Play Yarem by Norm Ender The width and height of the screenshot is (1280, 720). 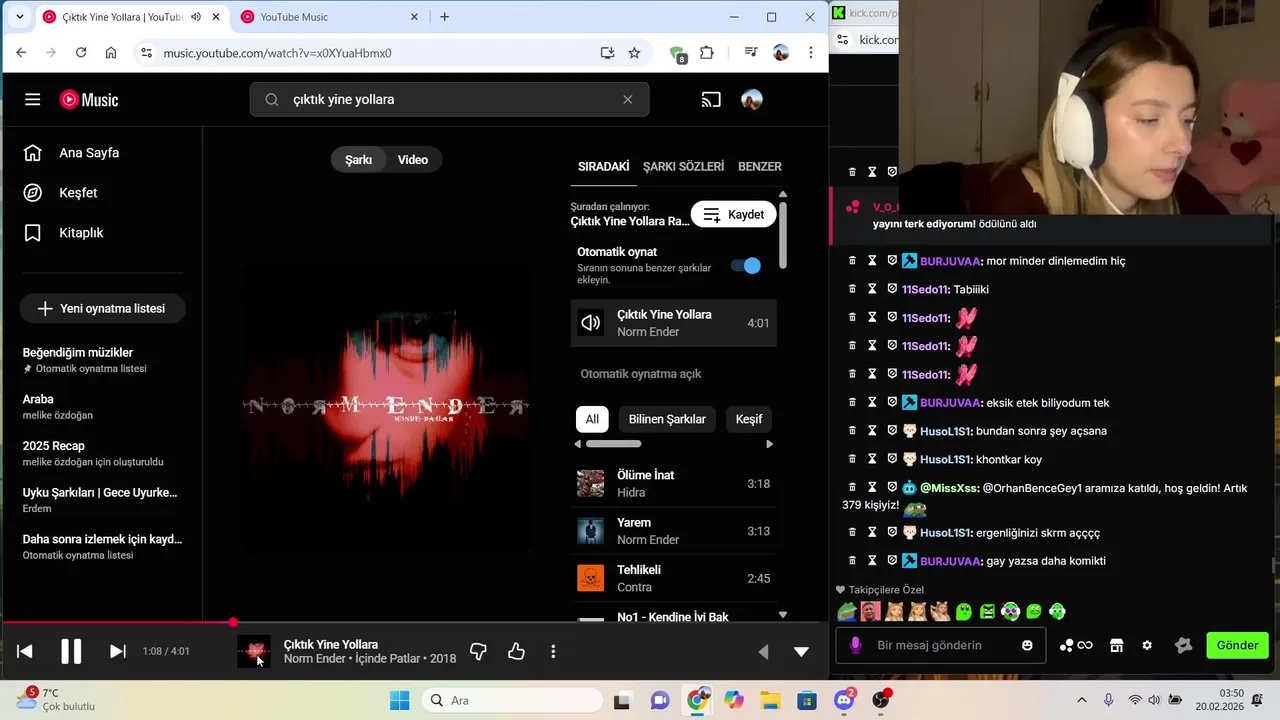(674, 531)
